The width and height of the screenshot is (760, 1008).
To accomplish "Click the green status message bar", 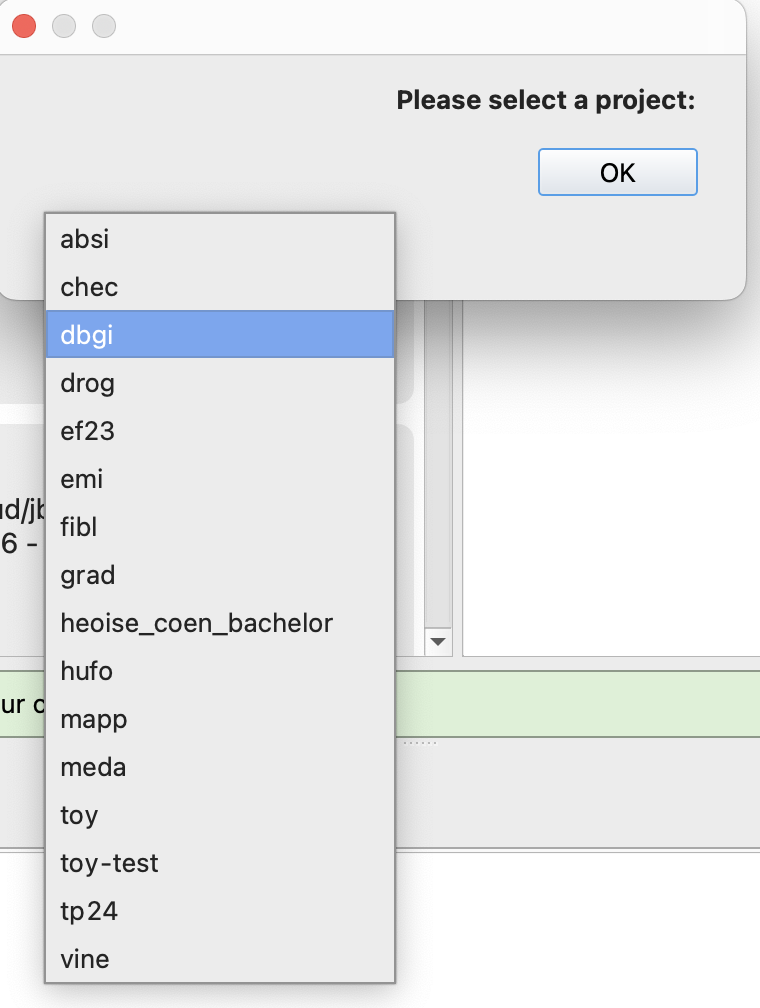I will (x=580, y=704).
